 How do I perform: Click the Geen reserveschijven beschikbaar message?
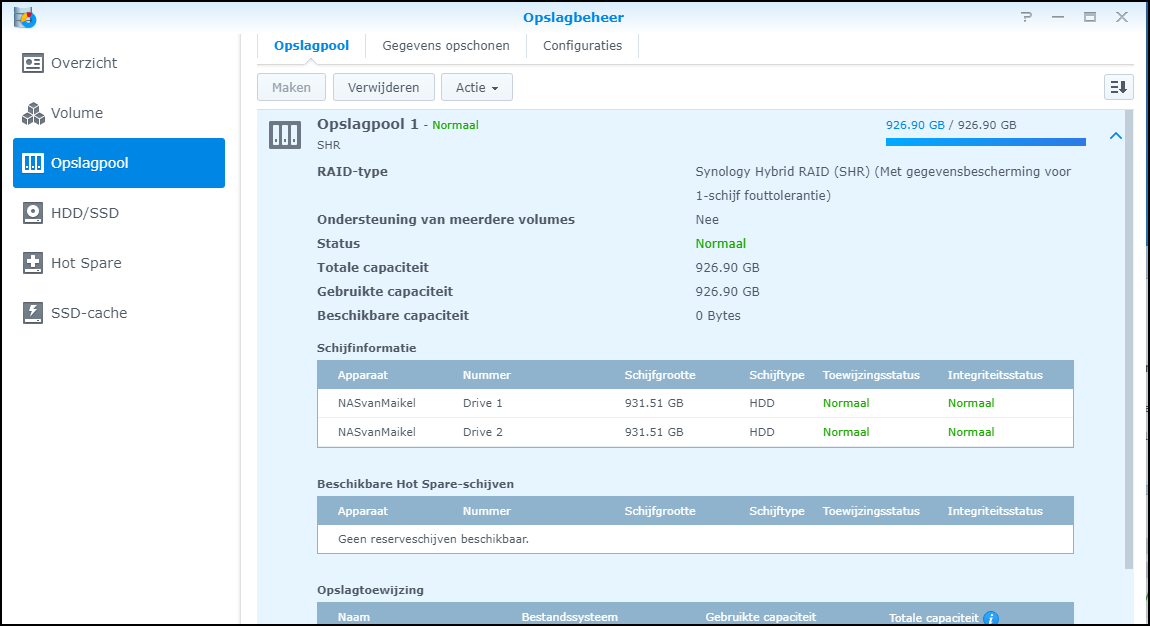pos(433,540)
